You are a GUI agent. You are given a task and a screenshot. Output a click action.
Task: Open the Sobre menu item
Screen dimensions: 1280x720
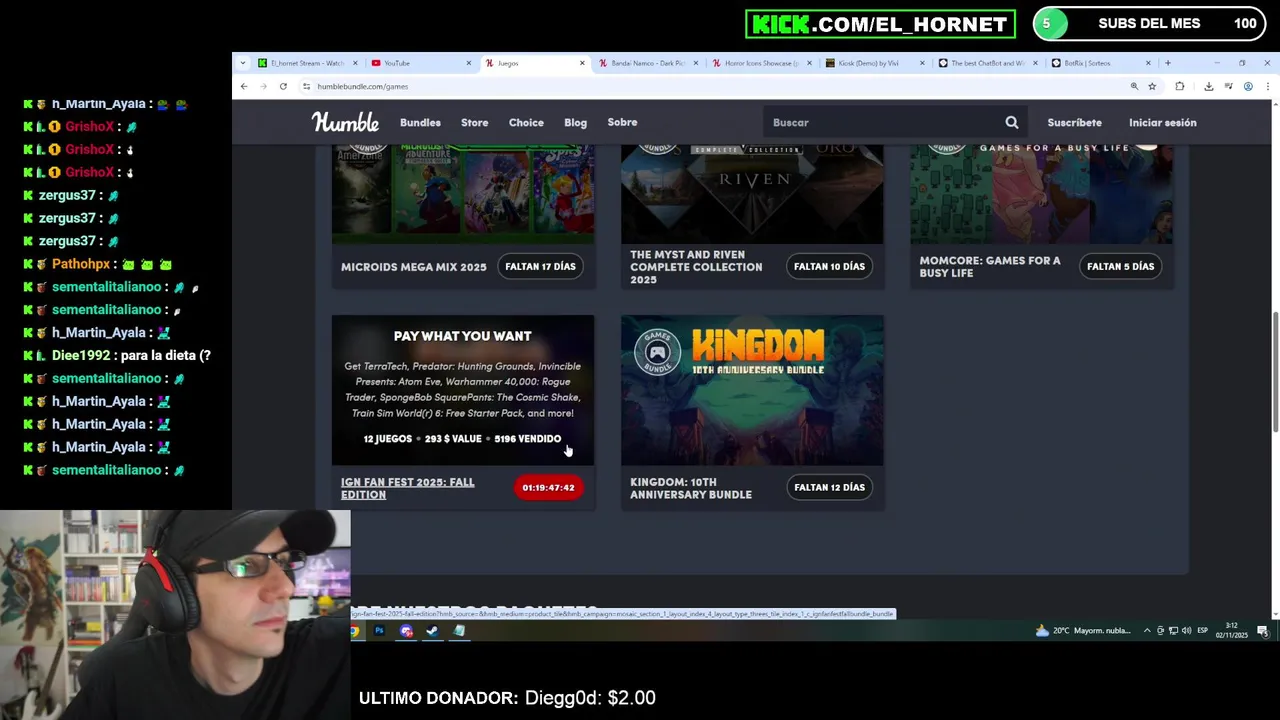tap(622, 122)
